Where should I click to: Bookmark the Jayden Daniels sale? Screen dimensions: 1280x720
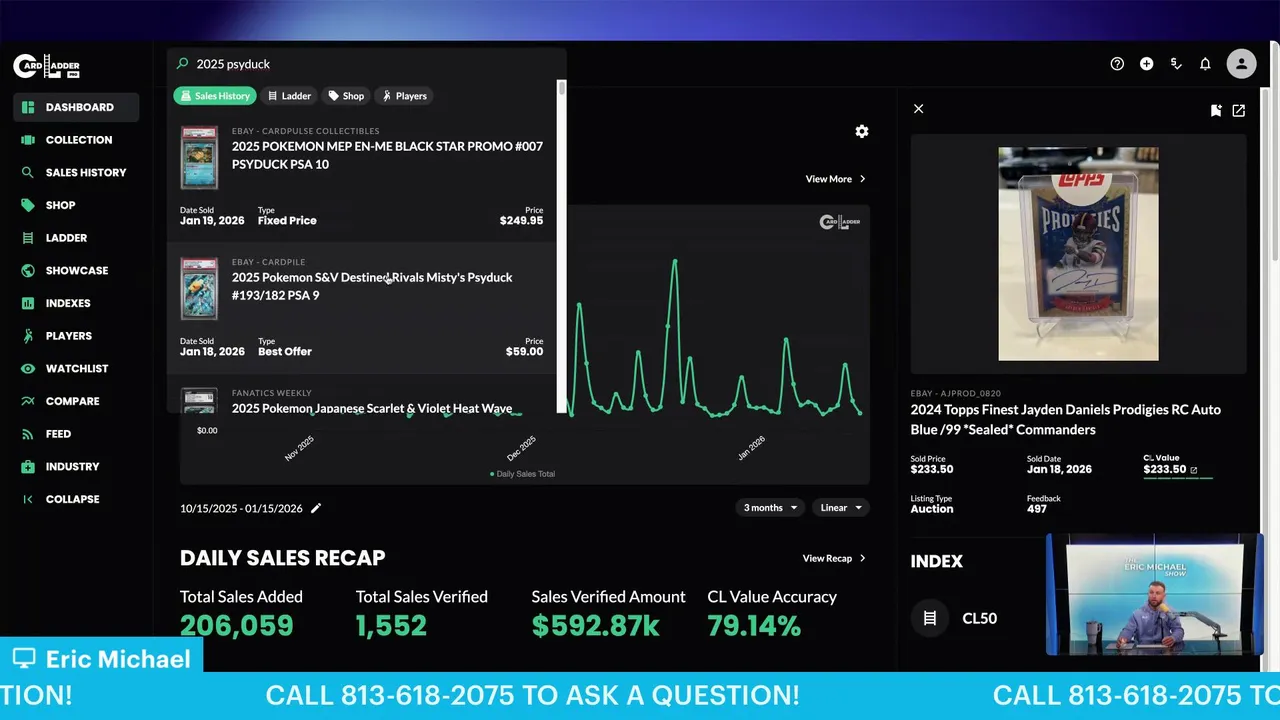pos(1216,110)
